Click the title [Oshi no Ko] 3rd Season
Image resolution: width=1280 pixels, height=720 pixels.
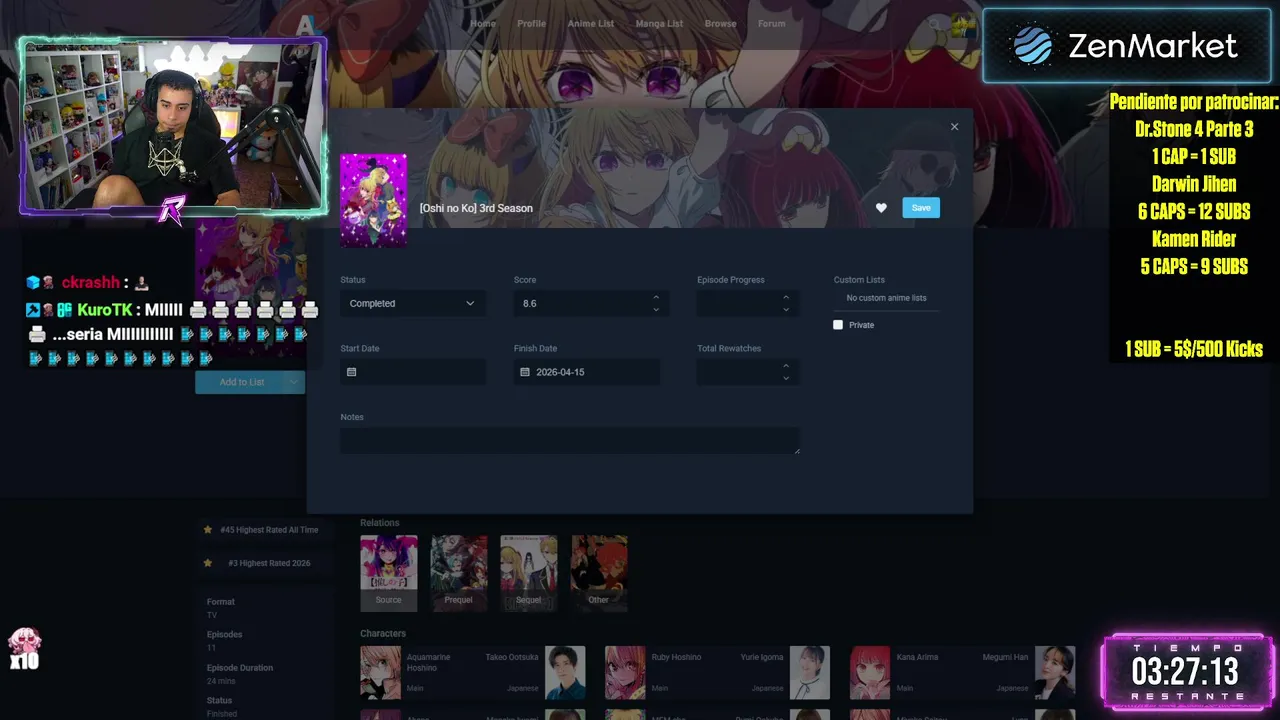pos(476,208)
